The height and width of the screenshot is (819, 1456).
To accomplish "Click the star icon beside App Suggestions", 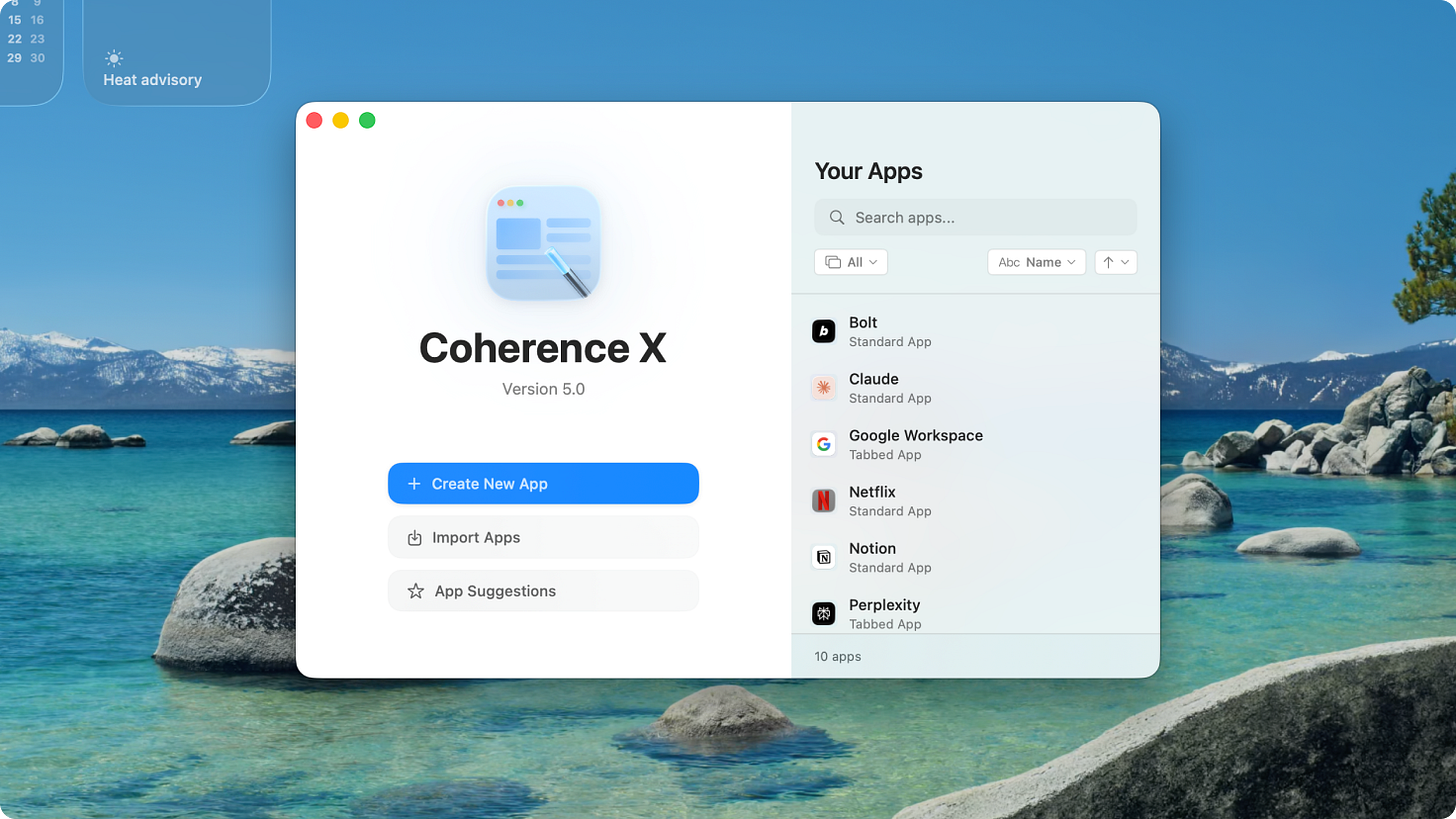I will tap(416, 591).
